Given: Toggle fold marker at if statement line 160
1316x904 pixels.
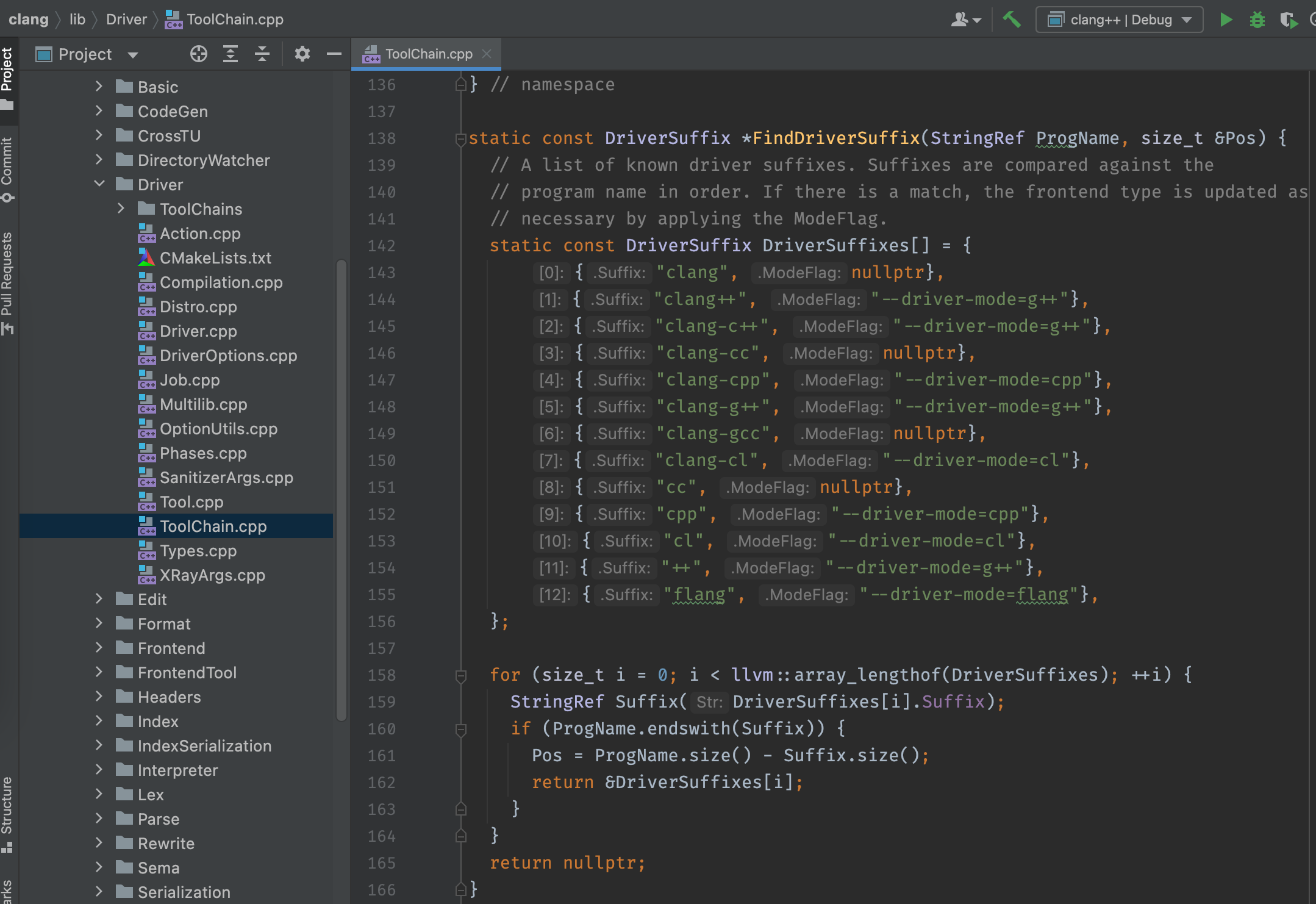Looking at the screenshot, I should coord(461,730).
